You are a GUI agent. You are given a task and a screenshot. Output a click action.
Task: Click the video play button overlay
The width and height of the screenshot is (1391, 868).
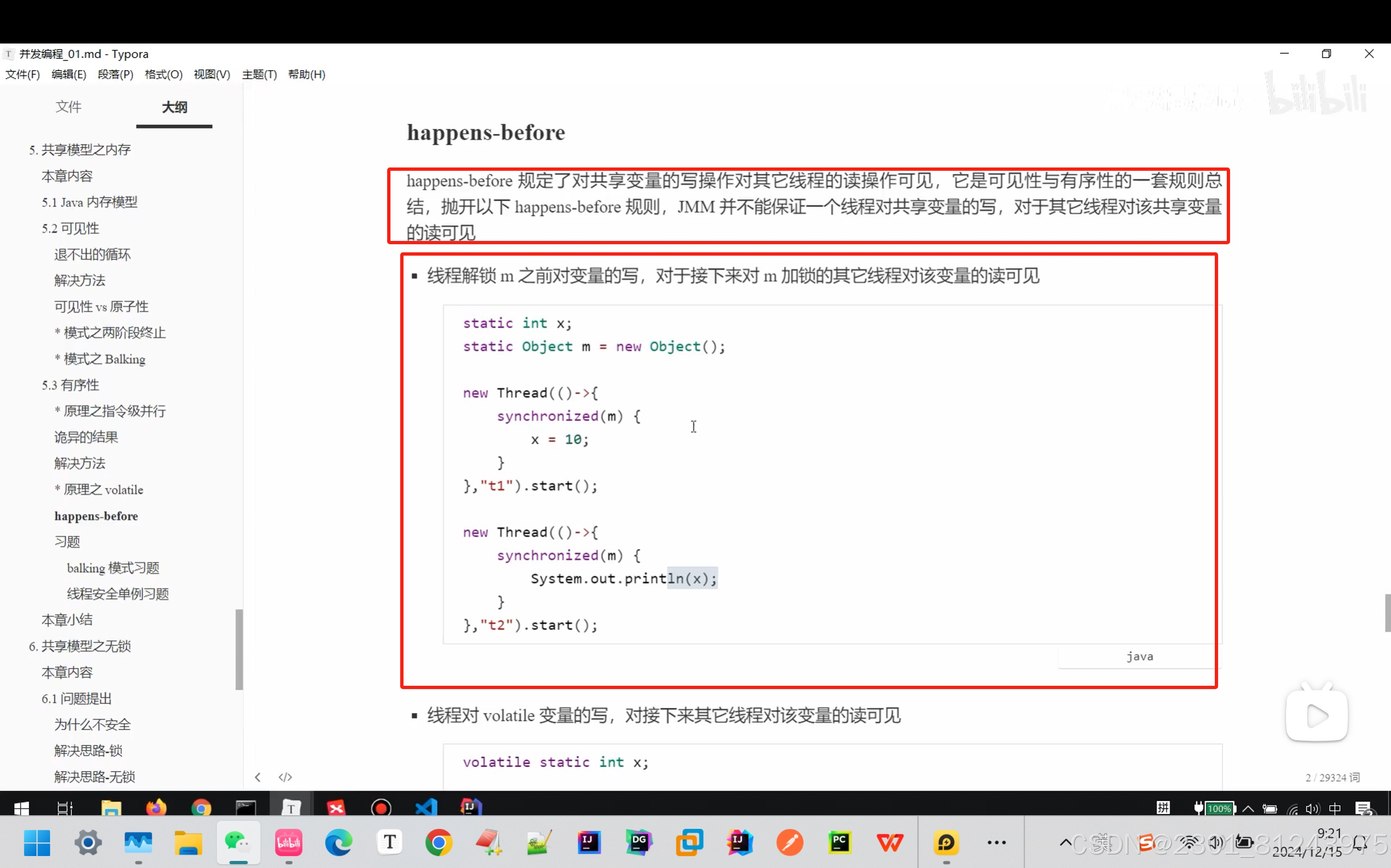click(1317, 715)
